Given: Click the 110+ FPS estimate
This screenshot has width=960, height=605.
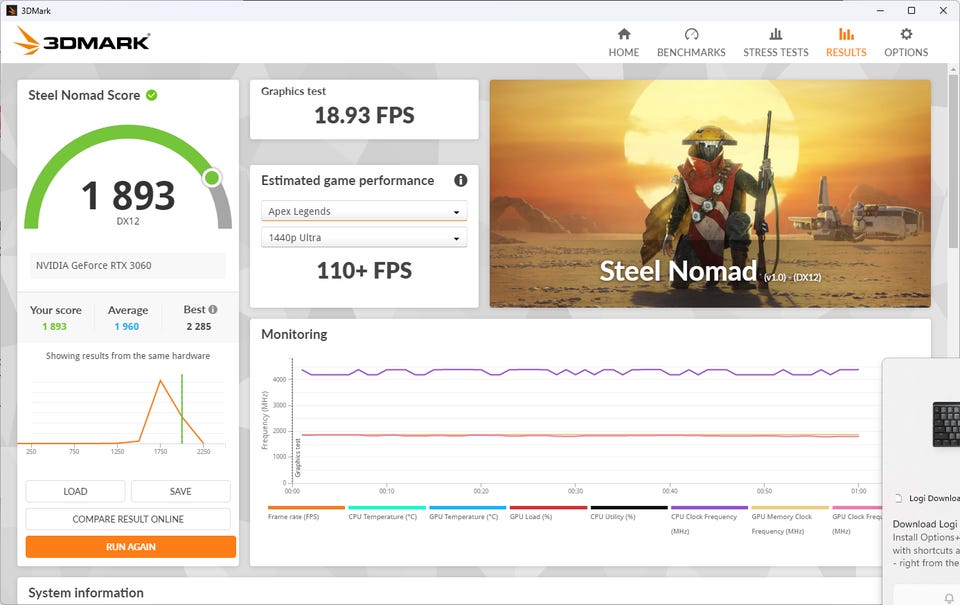Looking at the screenshot, I should (364, 270).
